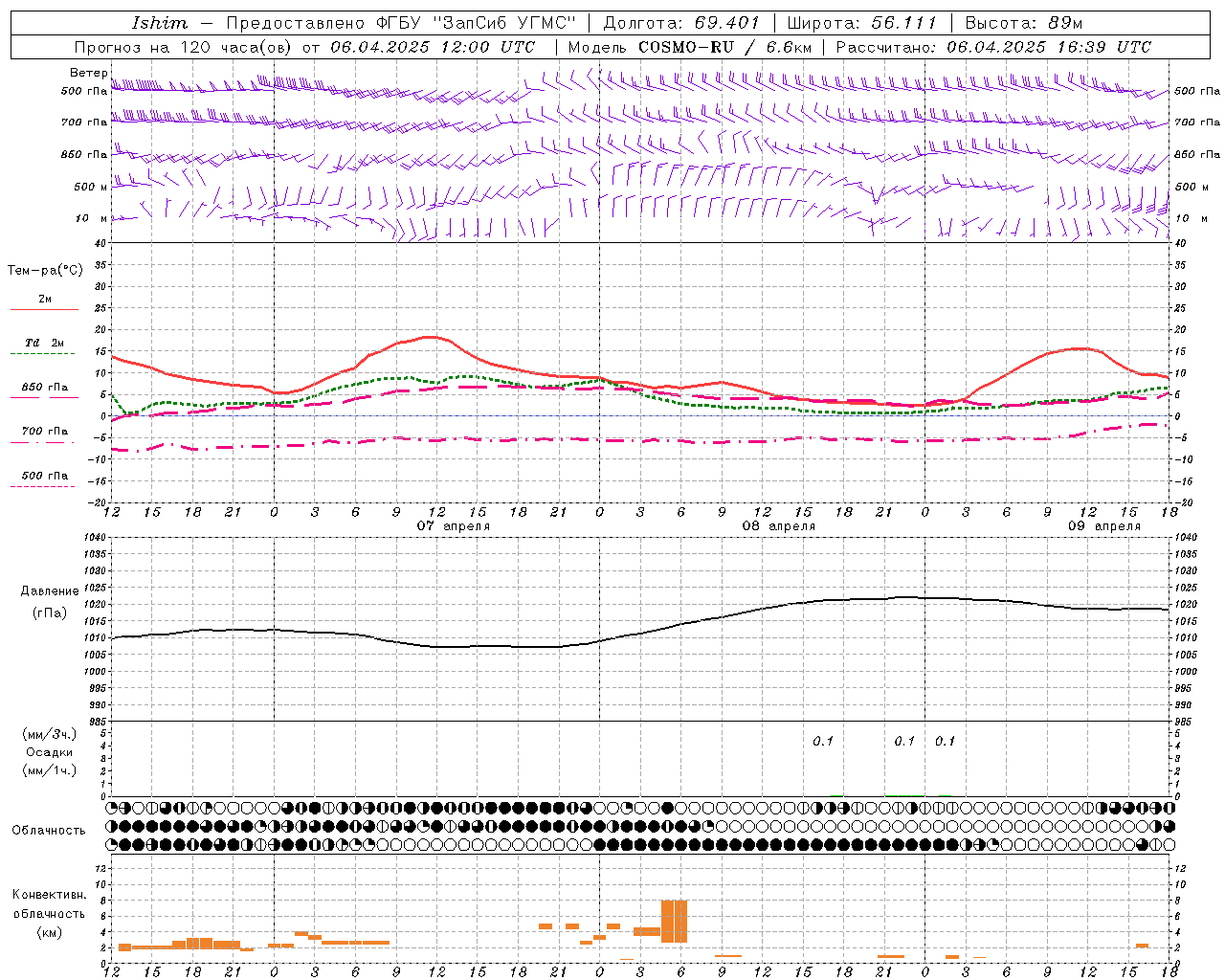Click the "Конвективн." convective cloud label
The height and width of the screenshot is (980, 1225).
50,895
